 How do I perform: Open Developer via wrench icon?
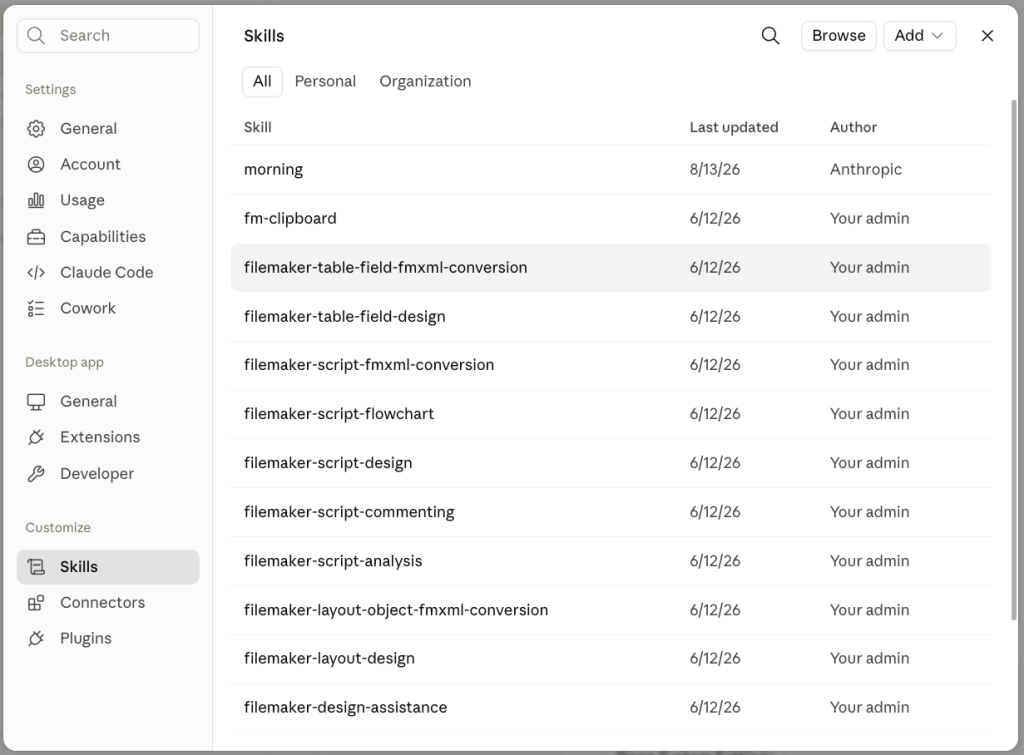click(x=36, y=474)
